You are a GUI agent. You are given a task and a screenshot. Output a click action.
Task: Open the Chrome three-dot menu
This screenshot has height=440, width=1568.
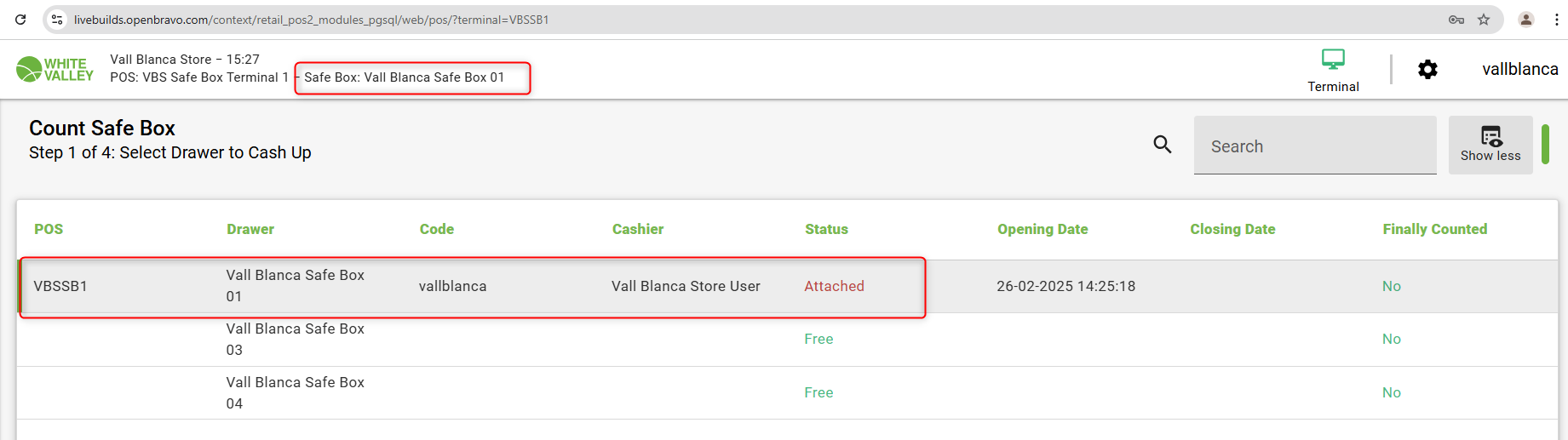point(1556,20)
